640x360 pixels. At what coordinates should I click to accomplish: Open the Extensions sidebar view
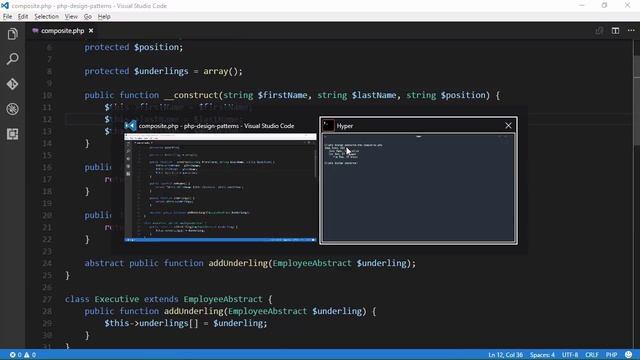click(x=12, y=134)
